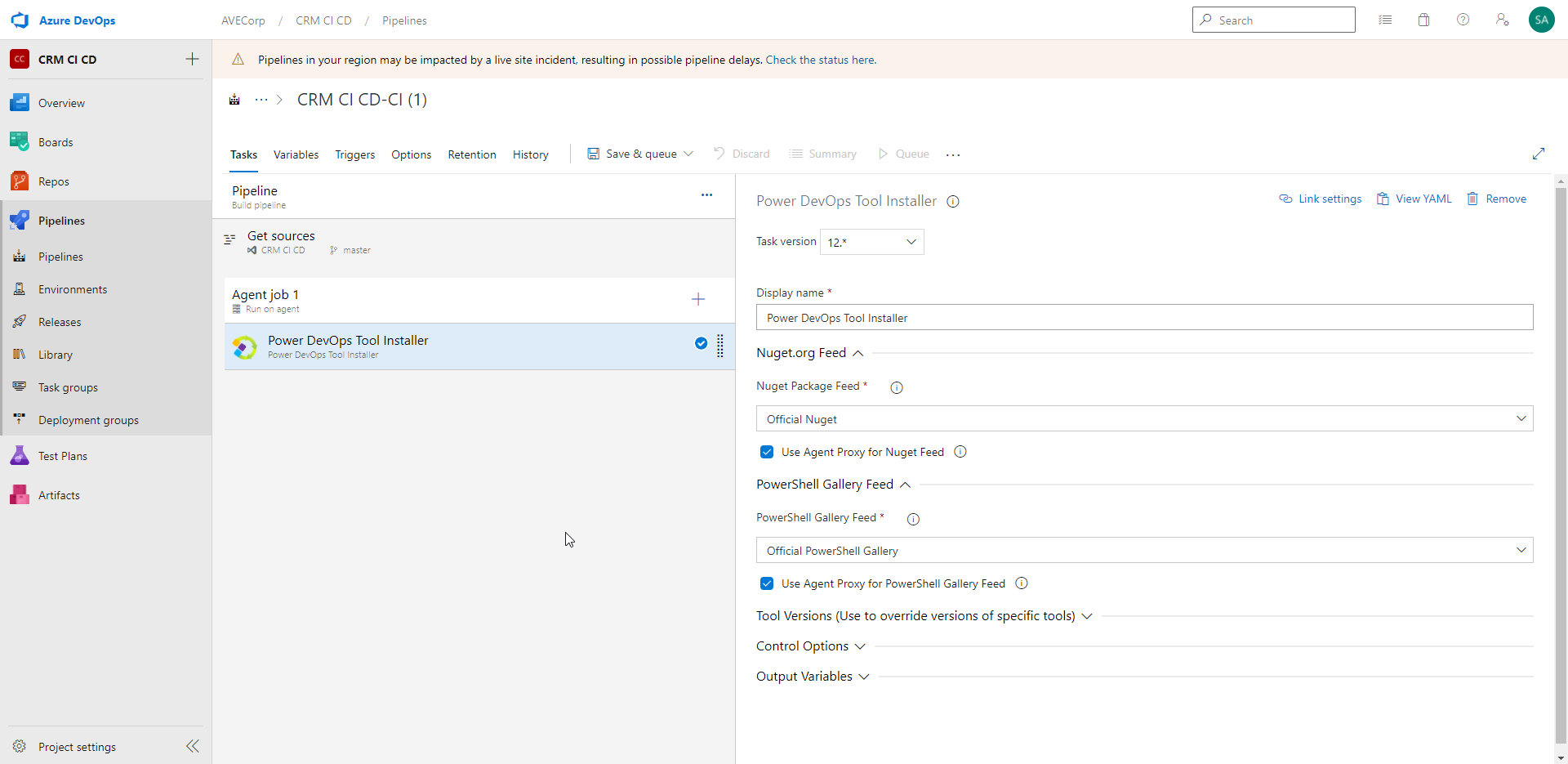1568x764 pixels.
Task: Open the Task version dropdown
Action: pyautogui.click(x=871, y=242)
